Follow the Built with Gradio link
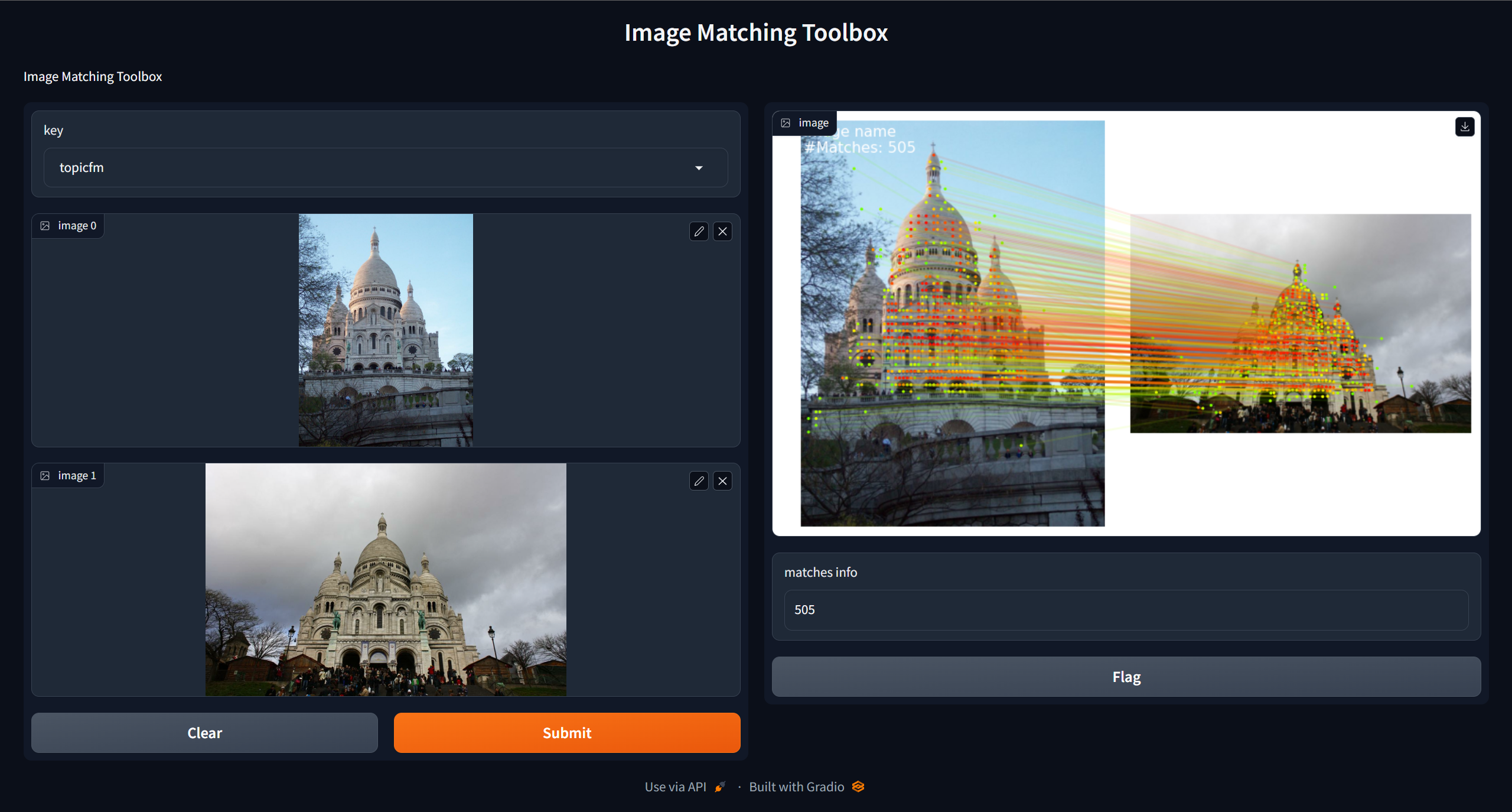This screenshot has width=1512, height=812. 796,787
